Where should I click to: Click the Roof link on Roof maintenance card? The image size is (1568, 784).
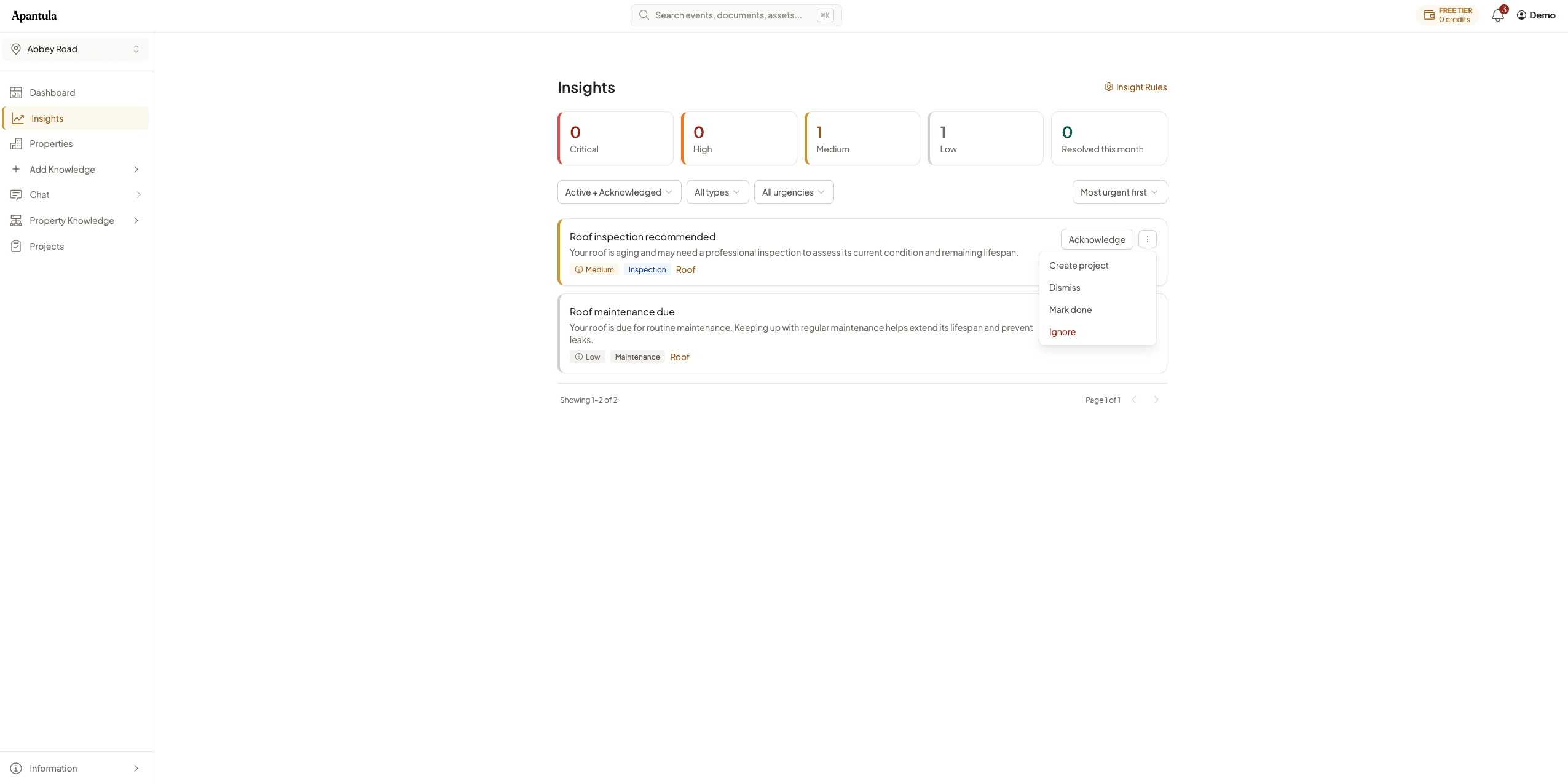coord(679,357)
